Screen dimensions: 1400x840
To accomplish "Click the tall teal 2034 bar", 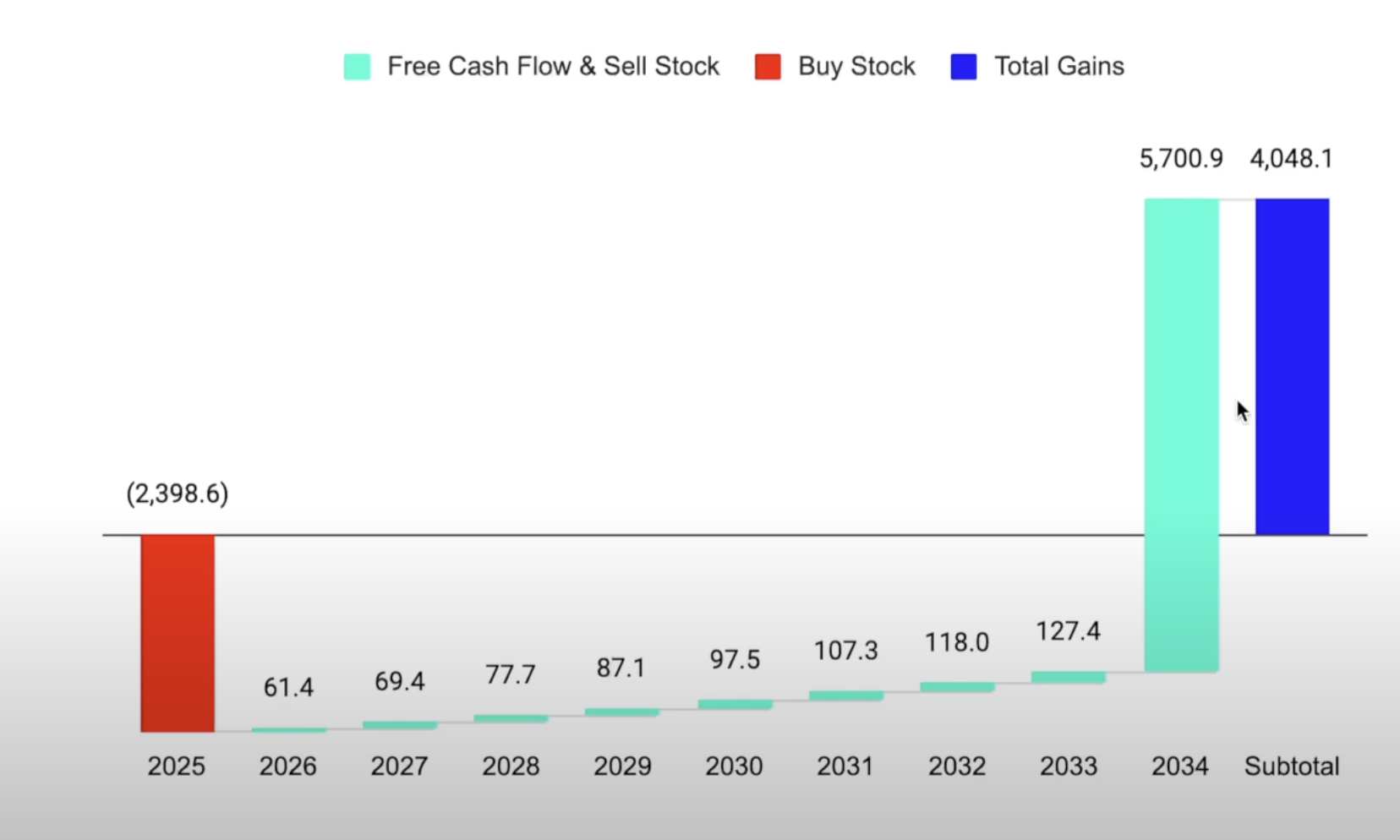I will point(1181,434).
